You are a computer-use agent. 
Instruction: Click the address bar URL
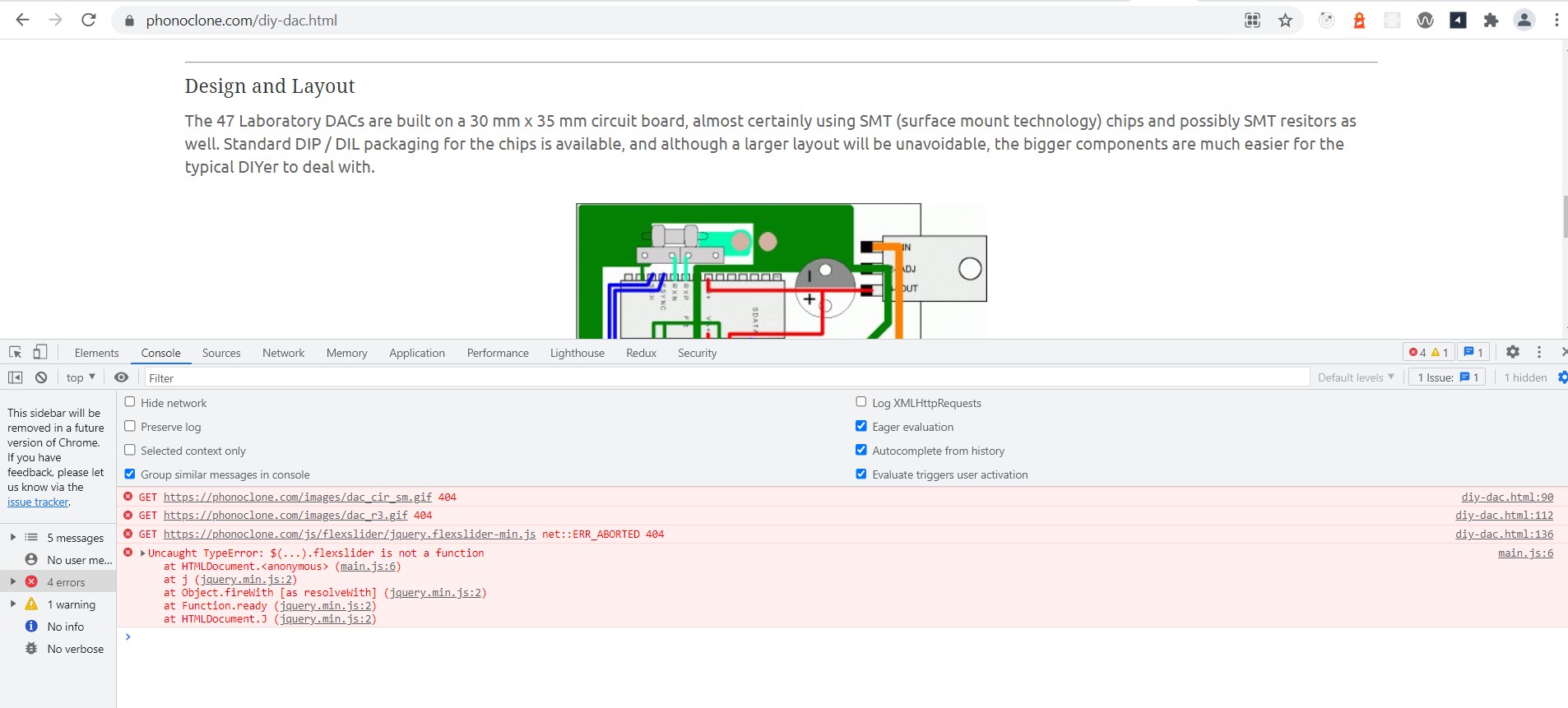[241, 21]
